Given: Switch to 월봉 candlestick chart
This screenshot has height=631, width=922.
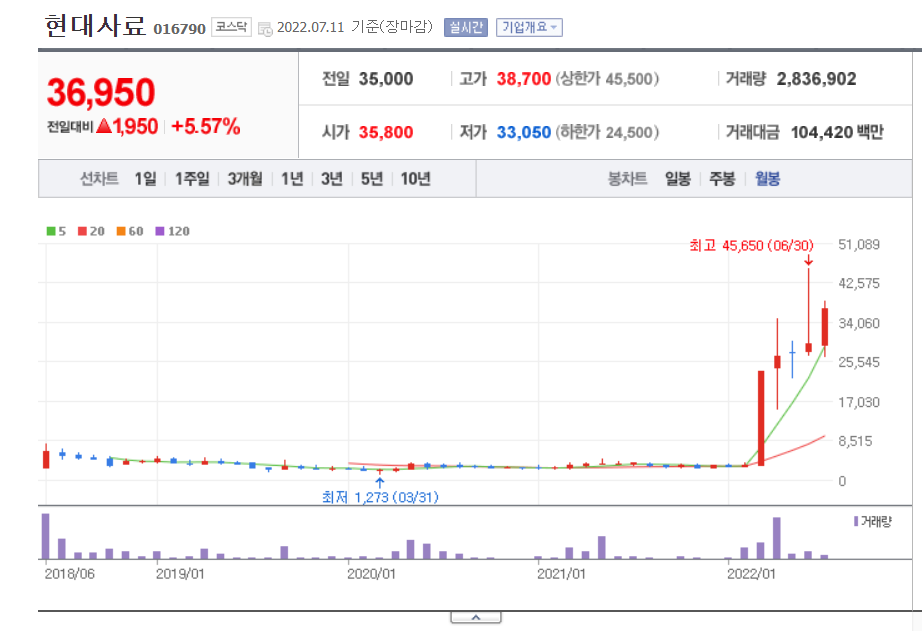Looking at the screenshot, I should [767, 178].
